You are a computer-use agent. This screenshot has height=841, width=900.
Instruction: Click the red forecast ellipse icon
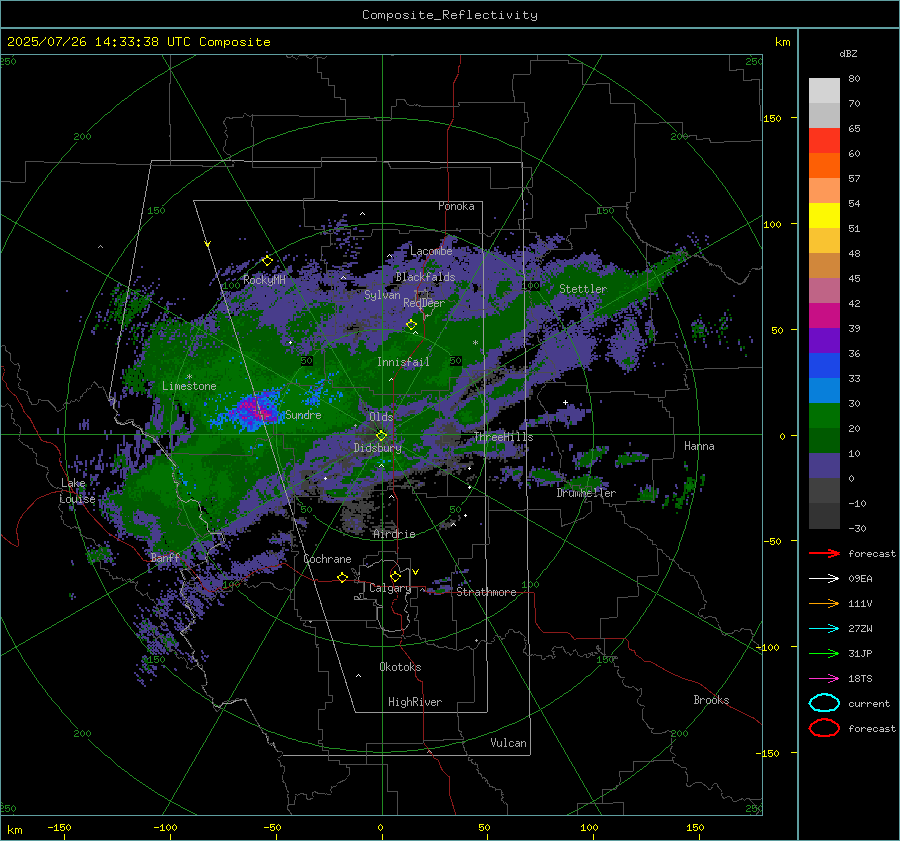824,728
